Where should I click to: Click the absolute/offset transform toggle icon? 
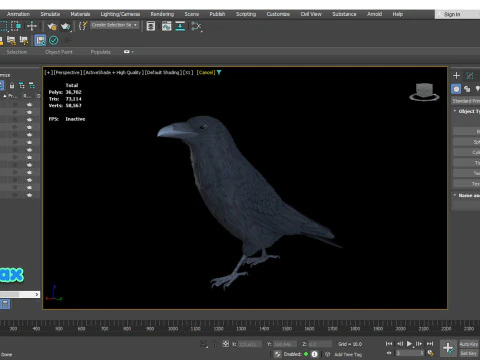click(x=226, y=344)
